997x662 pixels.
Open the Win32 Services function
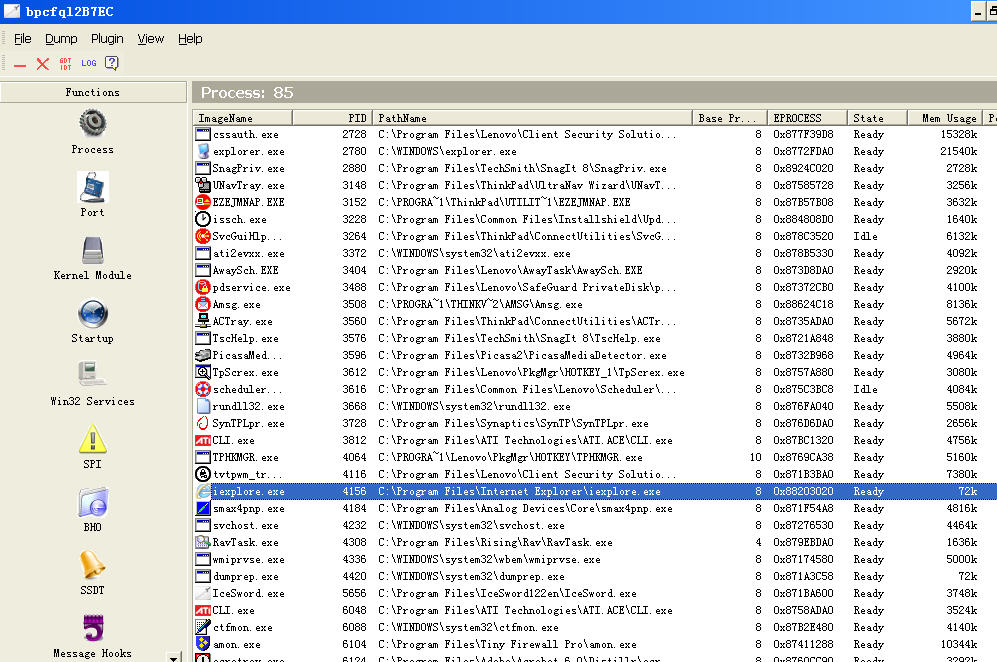click(92, 383)
